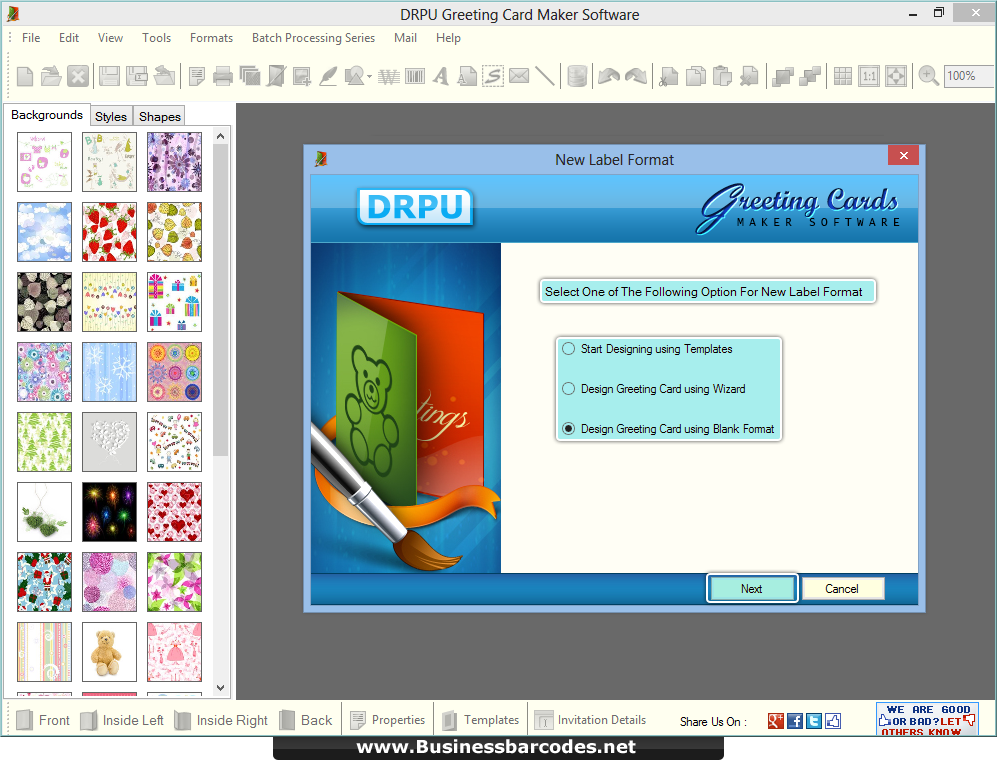Select the shapes tool icon
The height and width of the screenshot is (760, 997).
354,76
